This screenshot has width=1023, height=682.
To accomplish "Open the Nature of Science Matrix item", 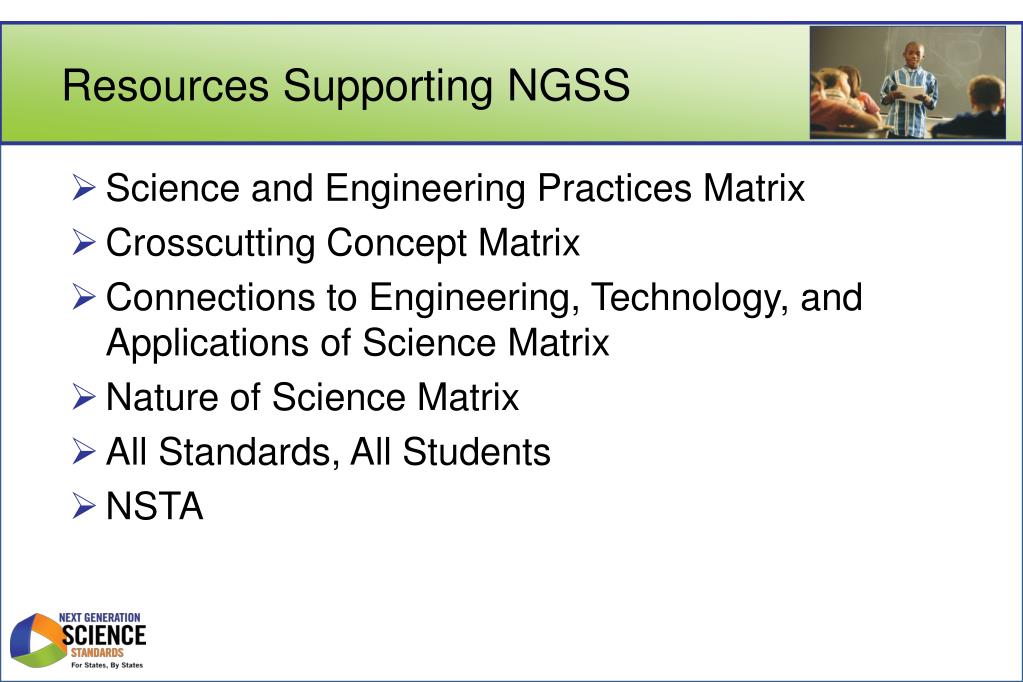I will tap(313, 397).
